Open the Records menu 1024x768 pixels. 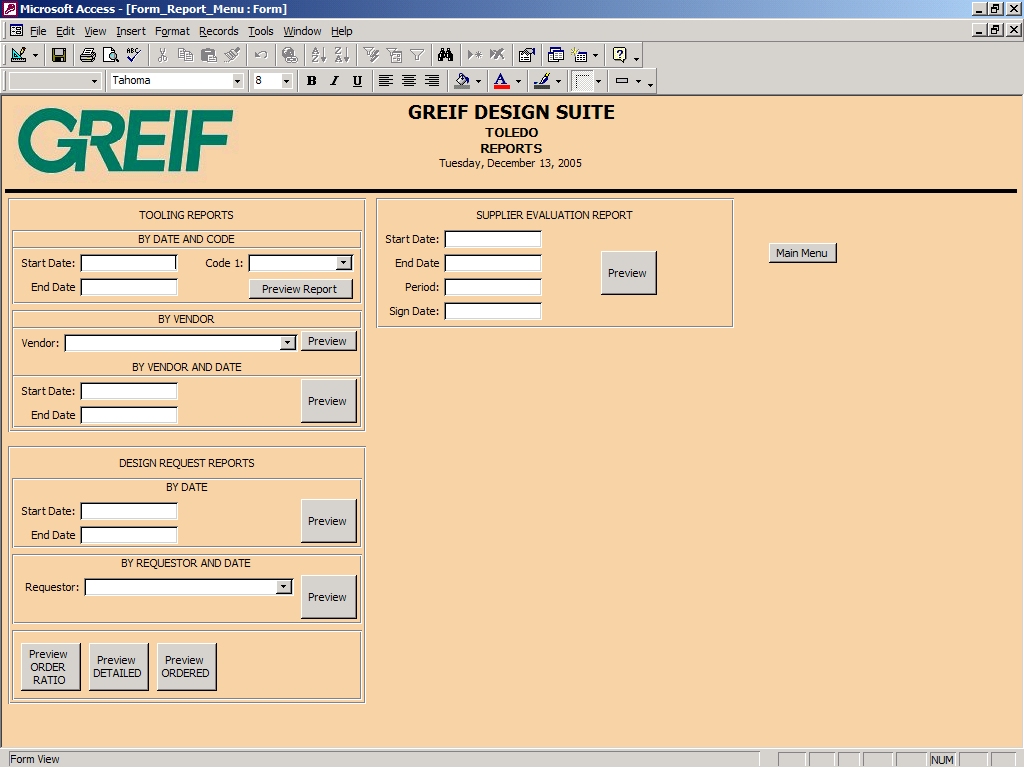tap(219, 31)
